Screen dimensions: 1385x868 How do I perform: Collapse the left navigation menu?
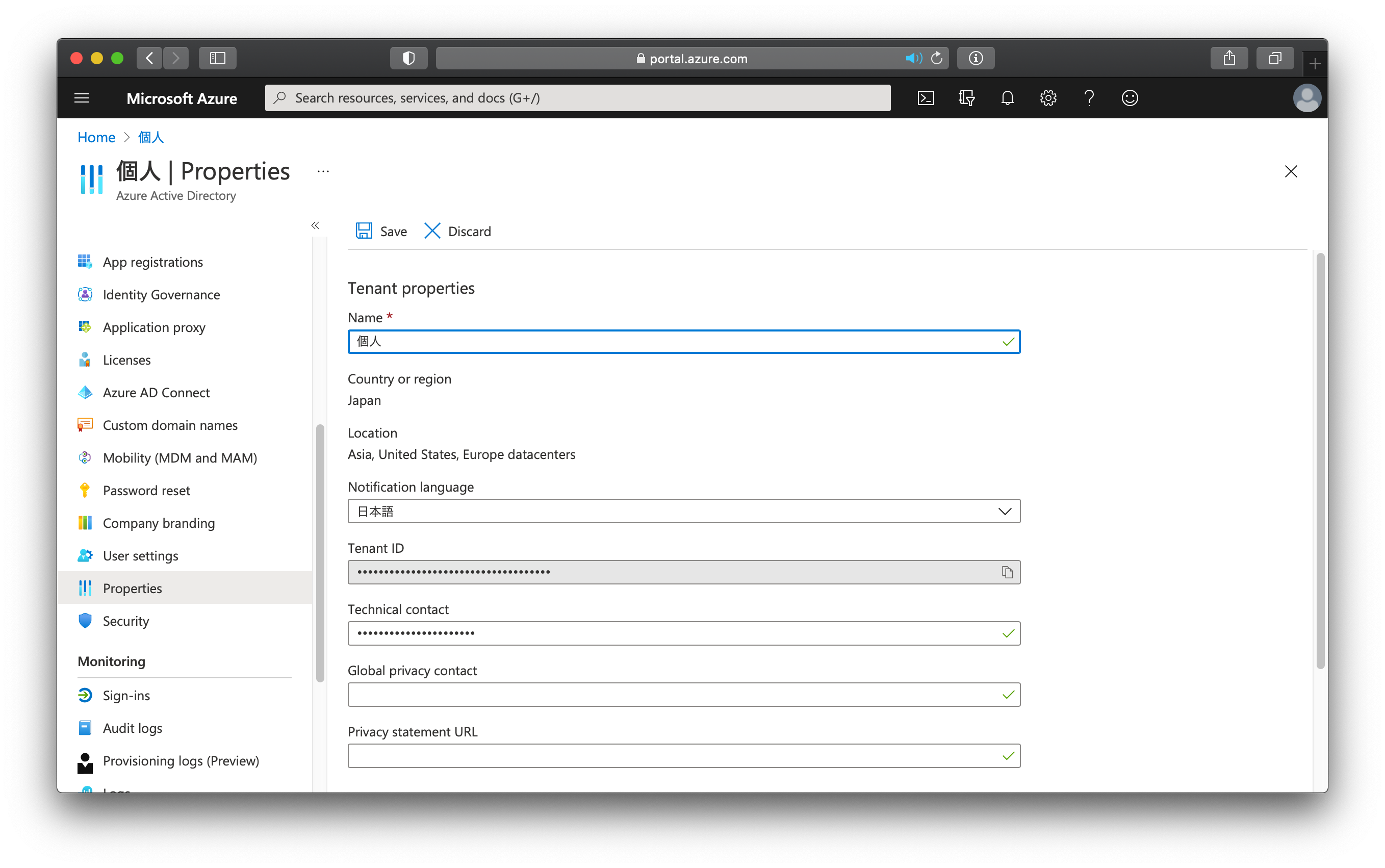point(315,225)
